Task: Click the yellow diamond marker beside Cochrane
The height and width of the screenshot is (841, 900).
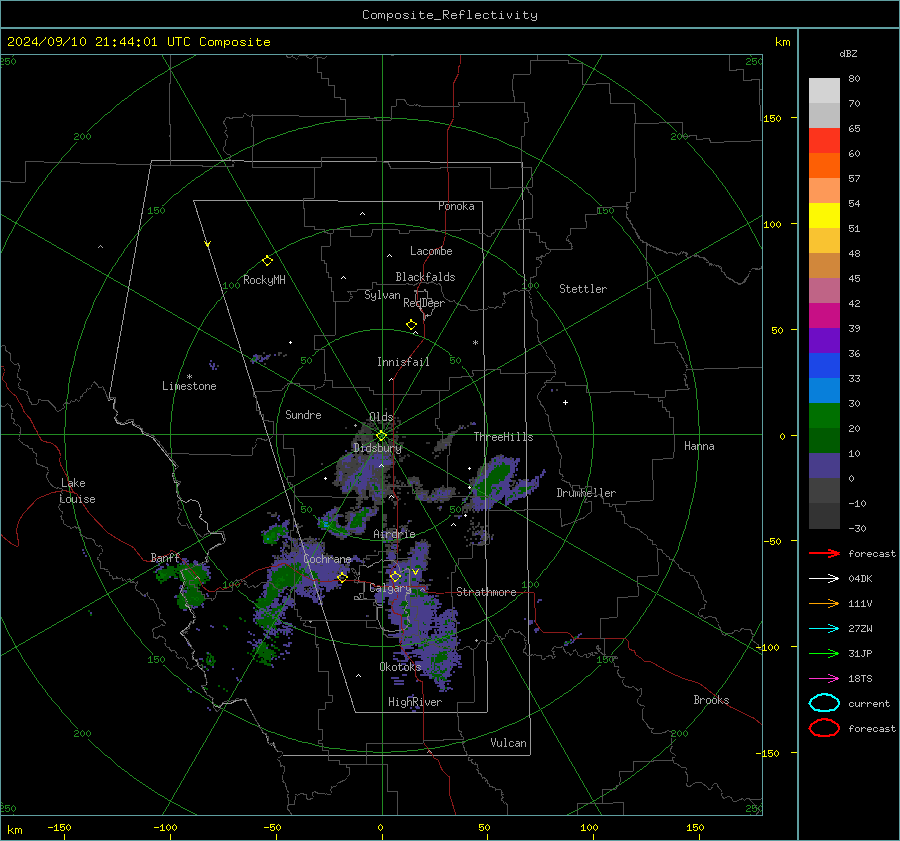Action: (342, 577)
